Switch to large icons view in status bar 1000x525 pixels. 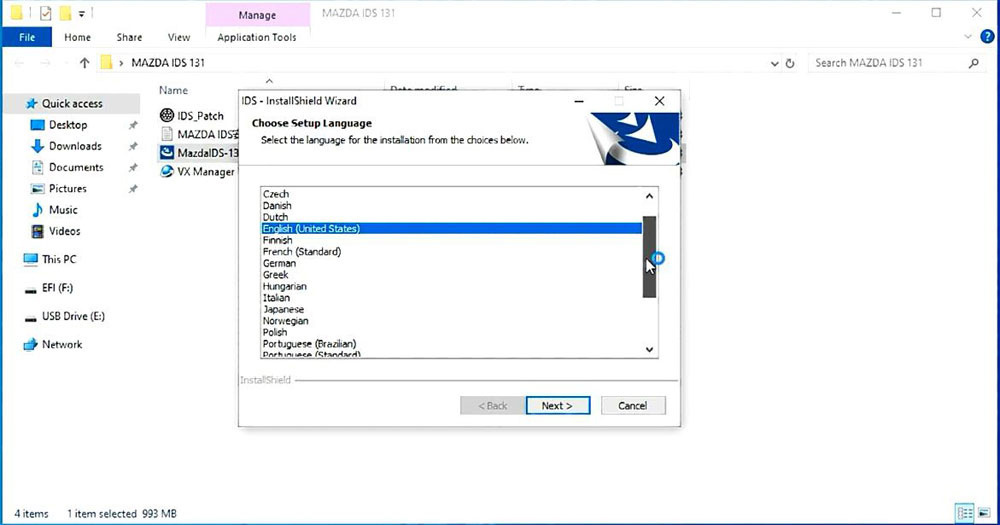coord(984,513)
